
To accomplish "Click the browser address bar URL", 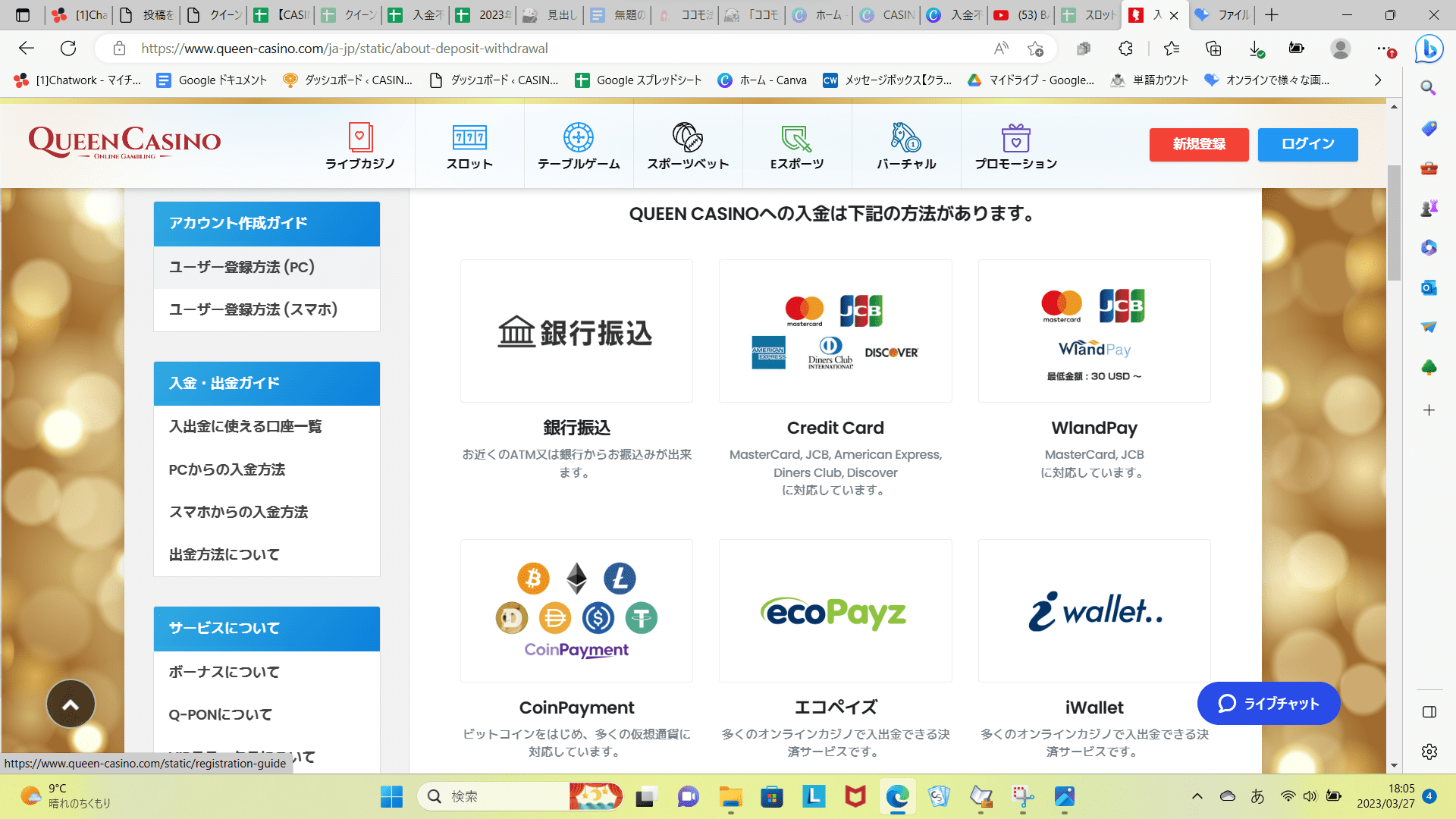I will (x=344, y=49).
